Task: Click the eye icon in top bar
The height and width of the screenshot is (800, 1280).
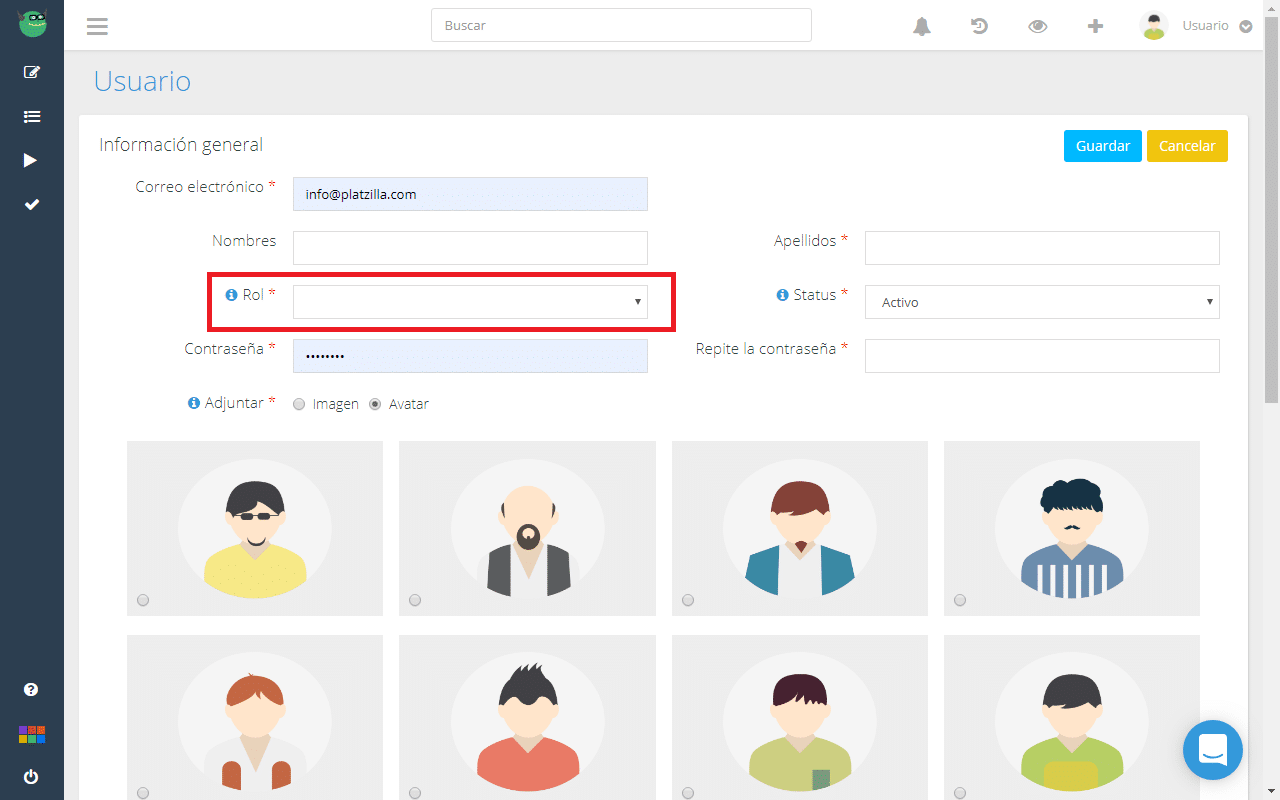Action: 1037,26
